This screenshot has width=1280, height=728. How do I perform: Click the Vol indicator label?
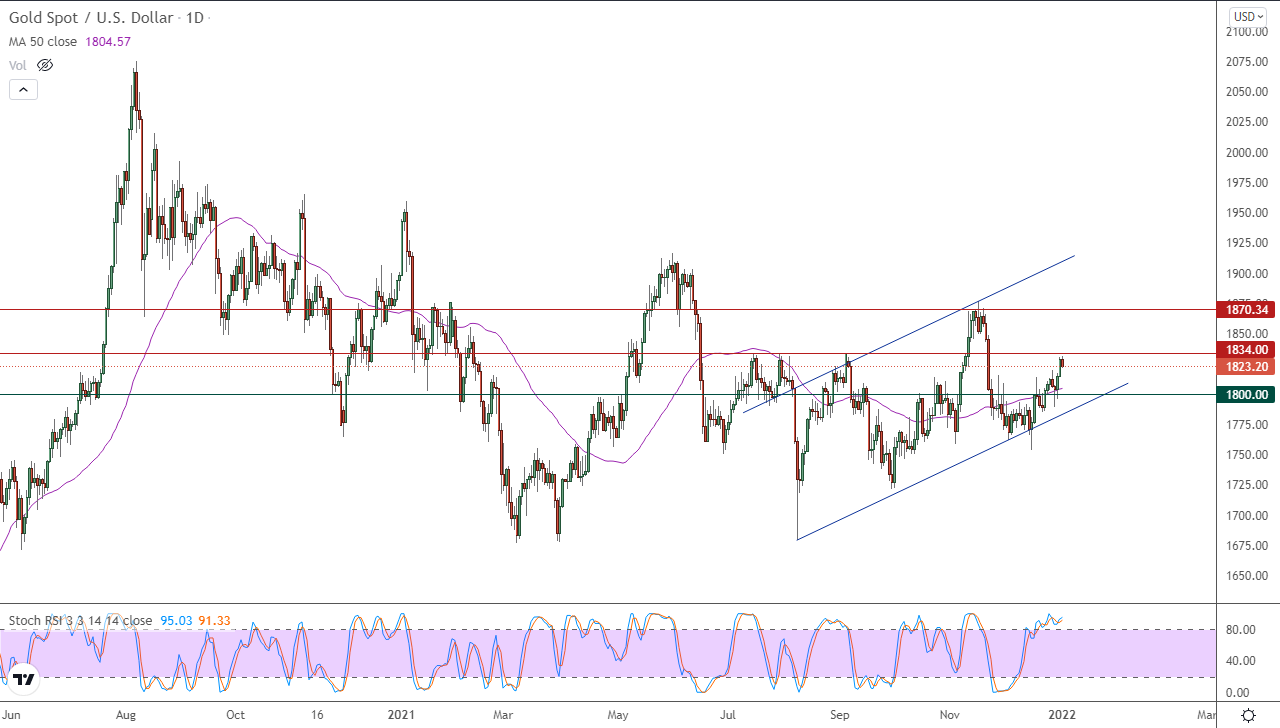tap(18, 65)
